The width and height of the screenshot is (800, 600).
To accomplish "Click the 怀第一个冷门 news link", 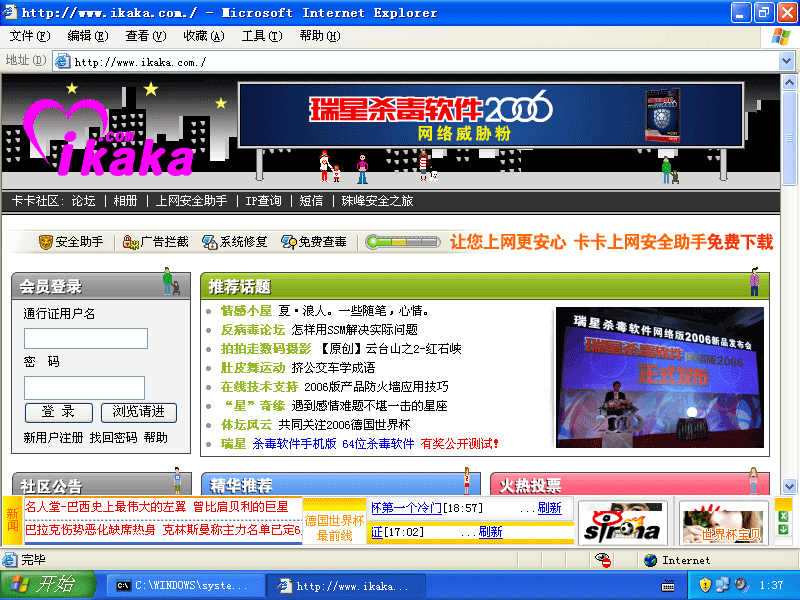I will coord(407,508).
